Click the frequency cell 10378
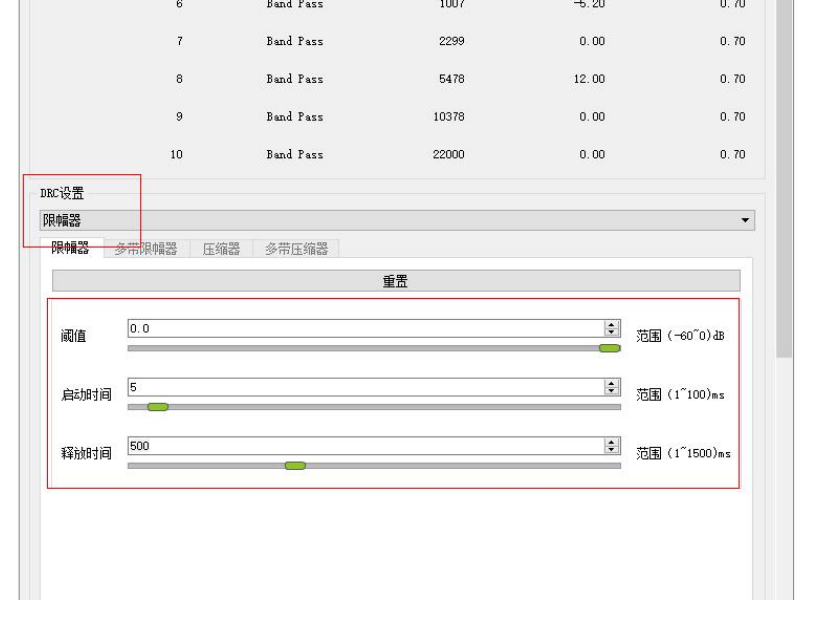 click(x=449, y=117)
